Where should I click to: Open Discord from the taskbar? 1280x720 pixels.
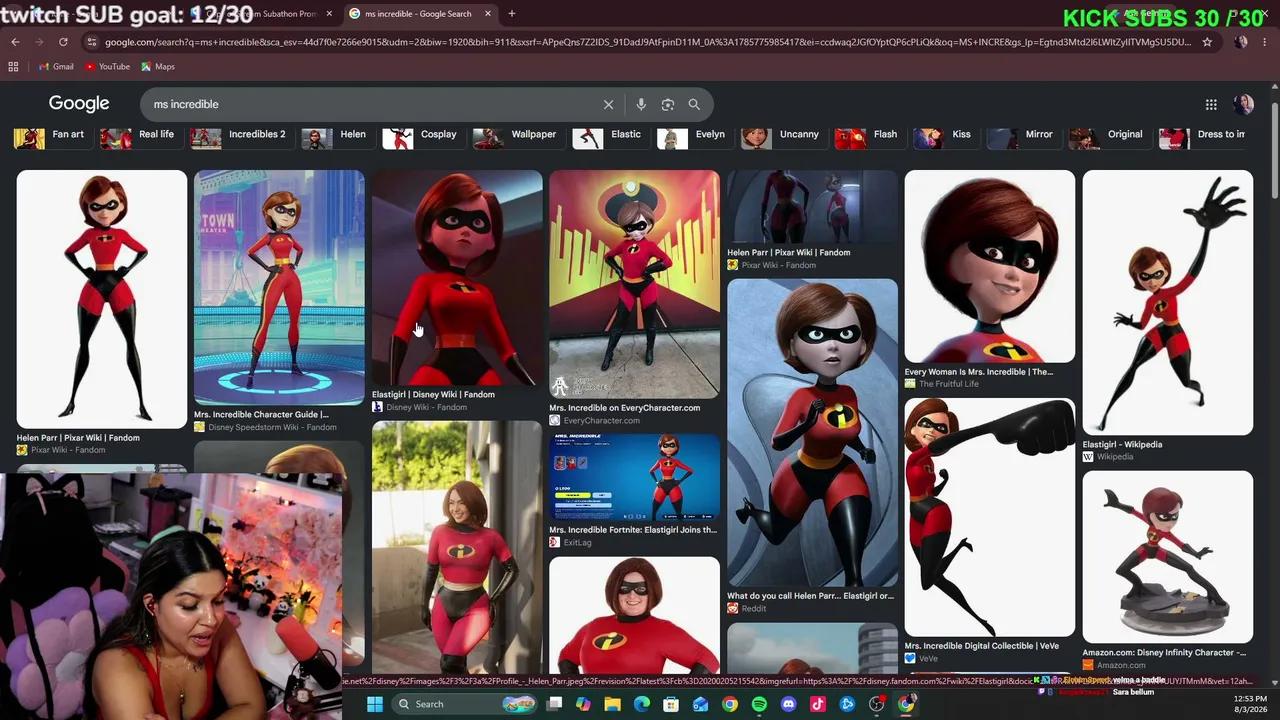(x=788, y=704)
